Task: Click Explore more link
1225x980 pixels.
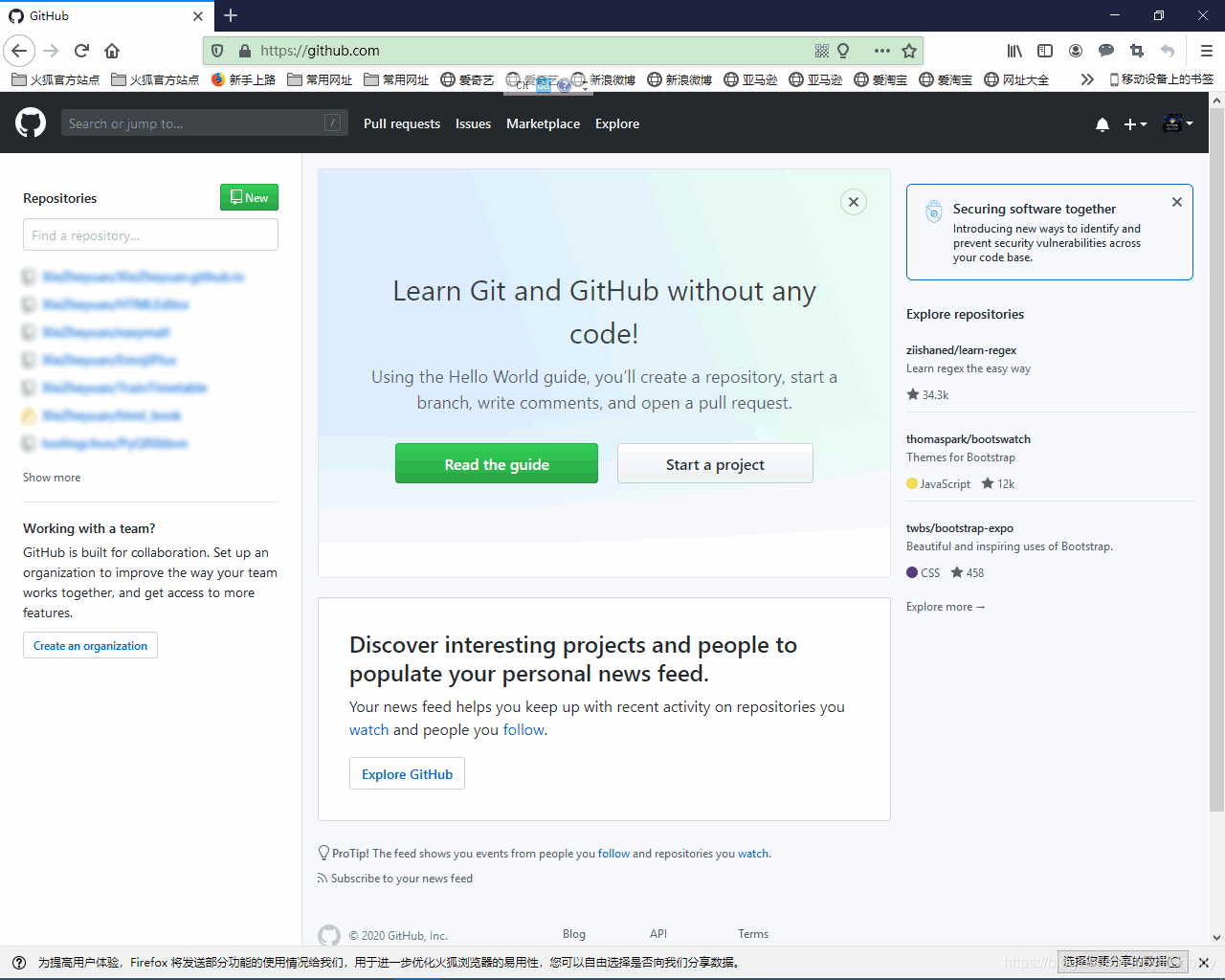Action: tap(946, 607)
